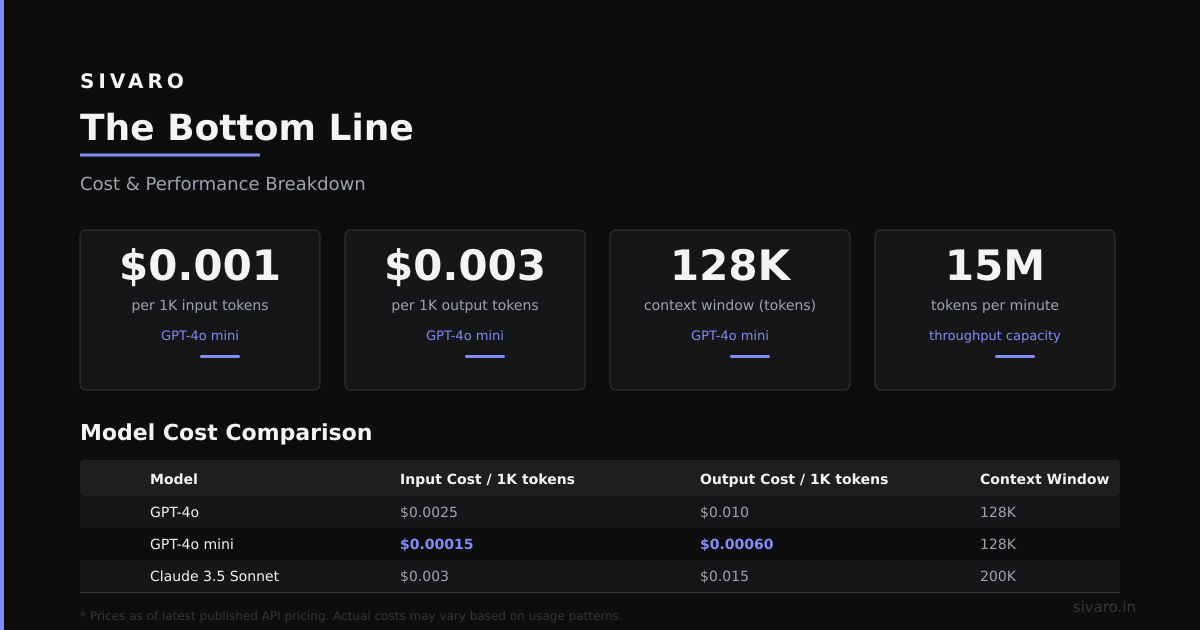Select the GPT-4o mini table row
The height and width of the screenshot is (630, 1200).
coord(600,544)
